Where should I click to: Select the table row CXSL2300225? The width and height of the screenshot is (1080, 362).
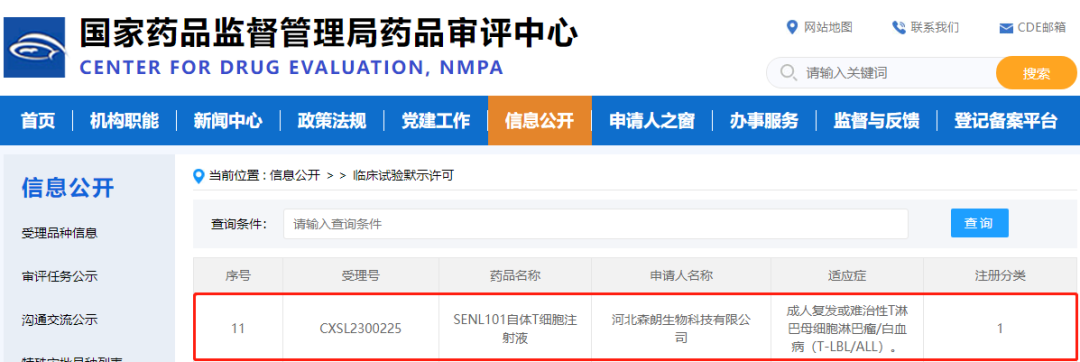[x=635, y=328]
